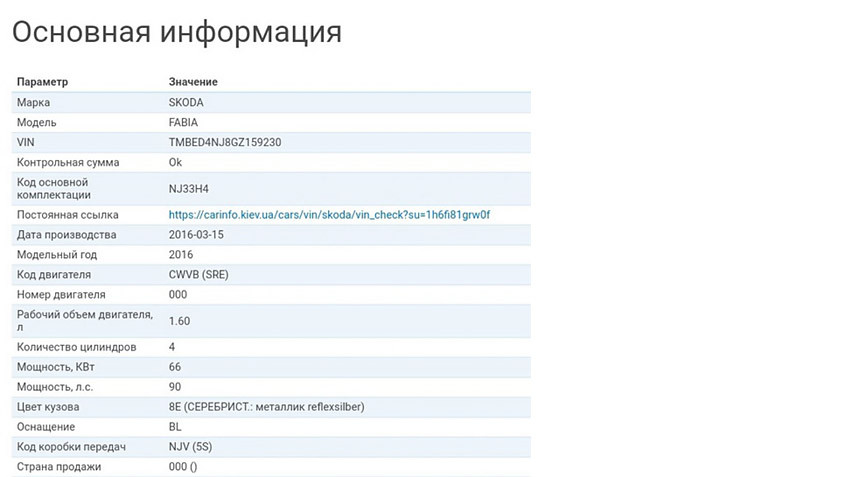Click the 'Модельный год' label

coord(56,254)
